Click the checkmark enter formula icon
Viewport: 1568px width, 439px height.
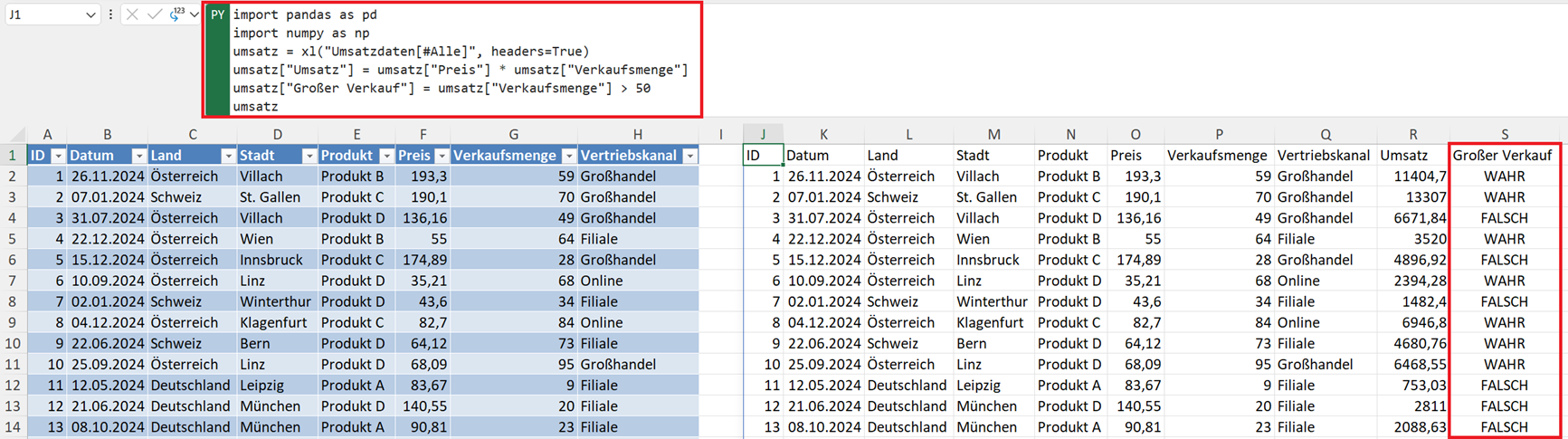pyautogui.click(x=154, y=14)
